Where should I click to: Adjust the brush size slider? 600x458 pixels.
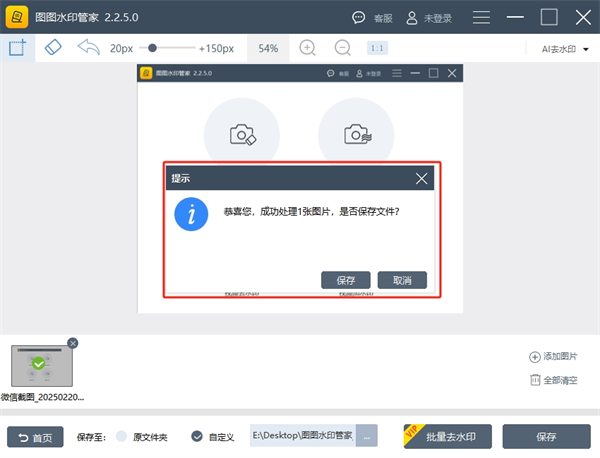[167, 48]
